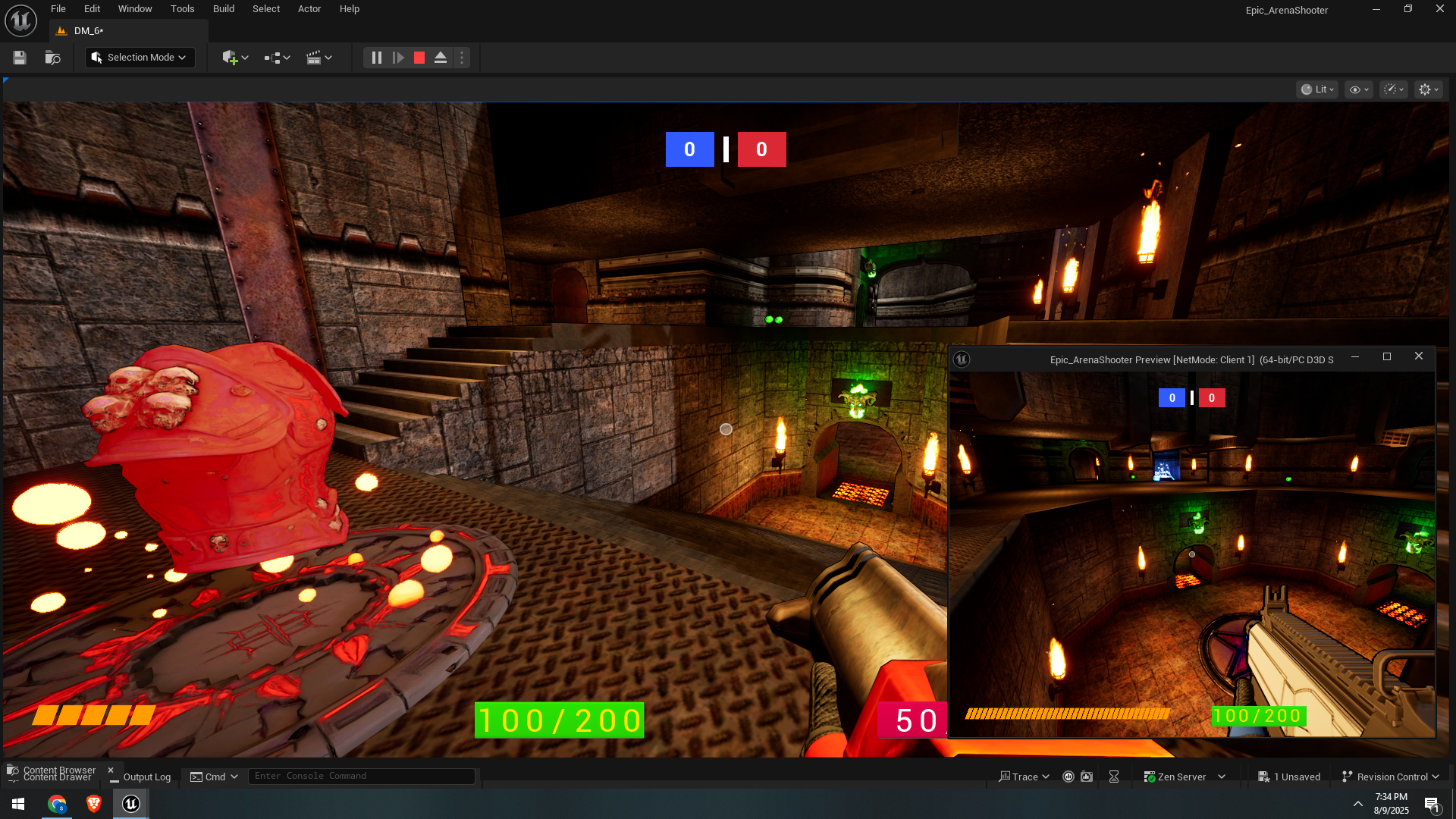This screenshot has width=1456, height=819.
Task: Open Chrome from the taskbar
Action: click(57, 804)
